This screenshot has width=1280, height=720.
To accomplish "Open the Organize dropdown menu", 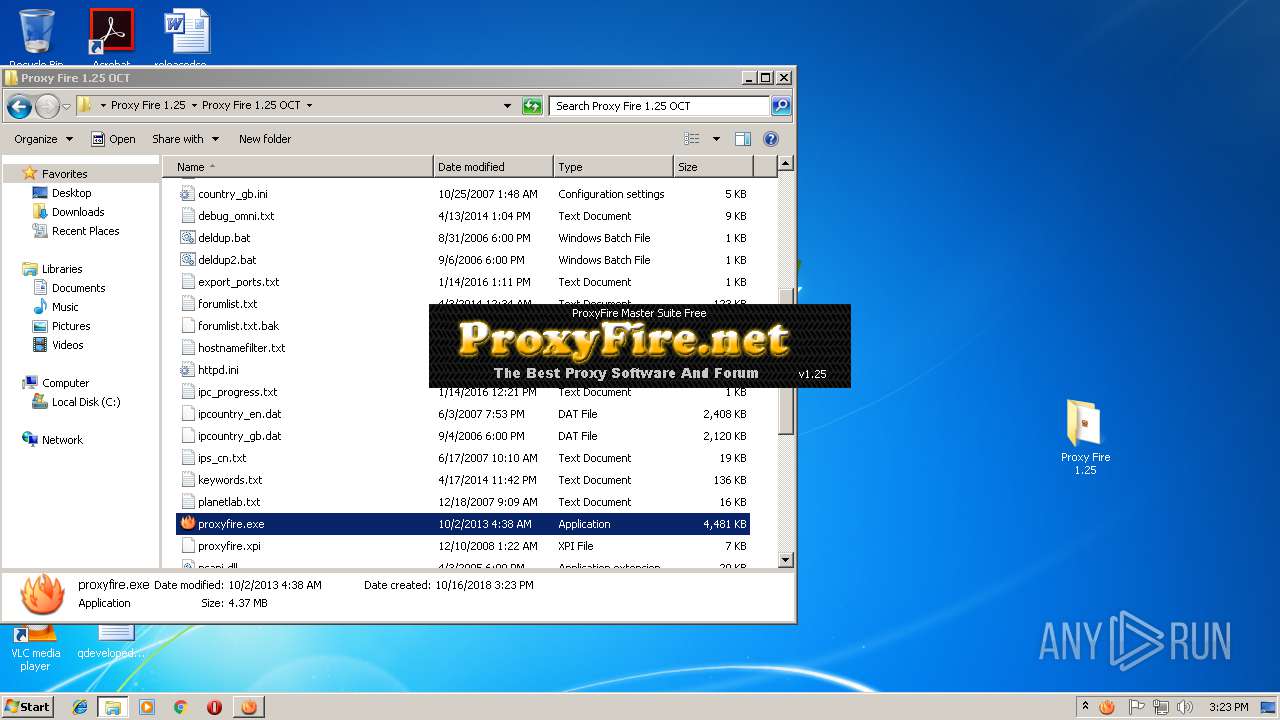I will (x=43, y=139).
